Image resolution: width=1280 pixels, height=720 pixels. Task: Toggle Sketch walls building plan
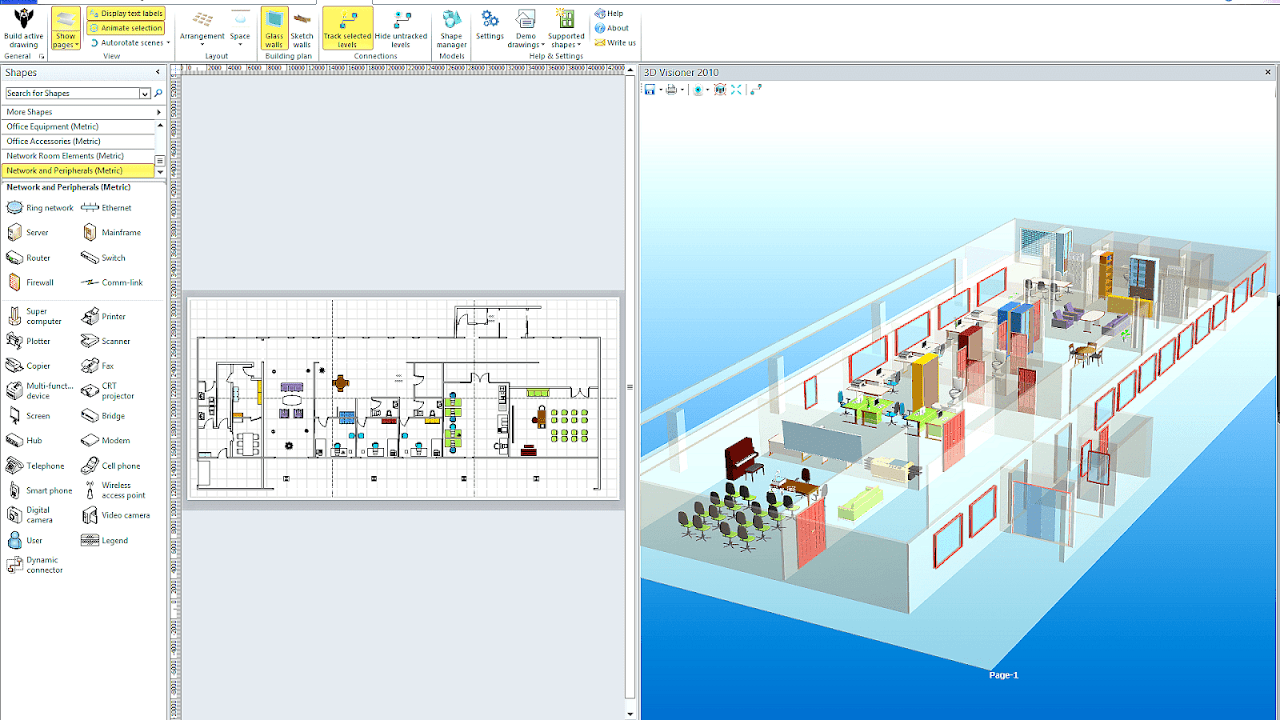pyautogui.click(x=302, y=28)
